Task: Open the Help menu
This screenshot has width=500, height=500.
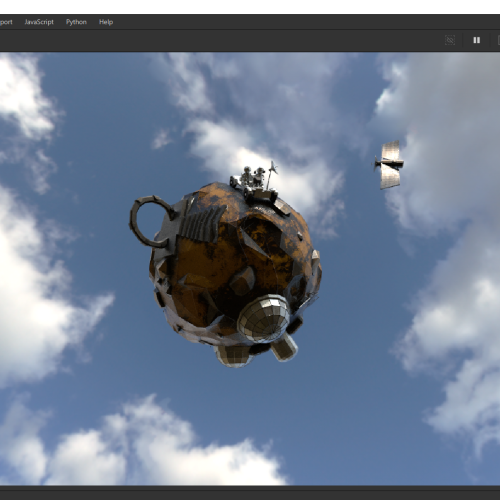Action: pos(106,22)
